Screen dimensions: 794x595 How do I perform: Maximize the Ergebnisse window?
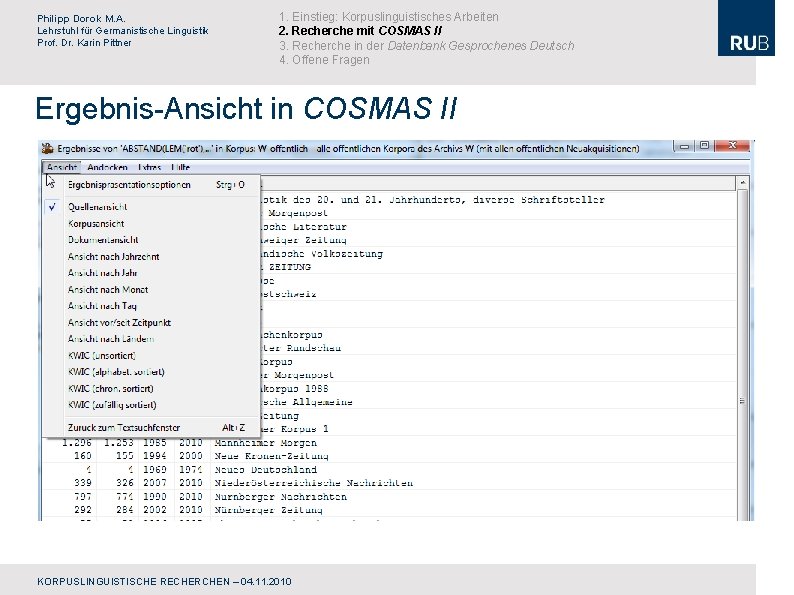coord(704,146)
